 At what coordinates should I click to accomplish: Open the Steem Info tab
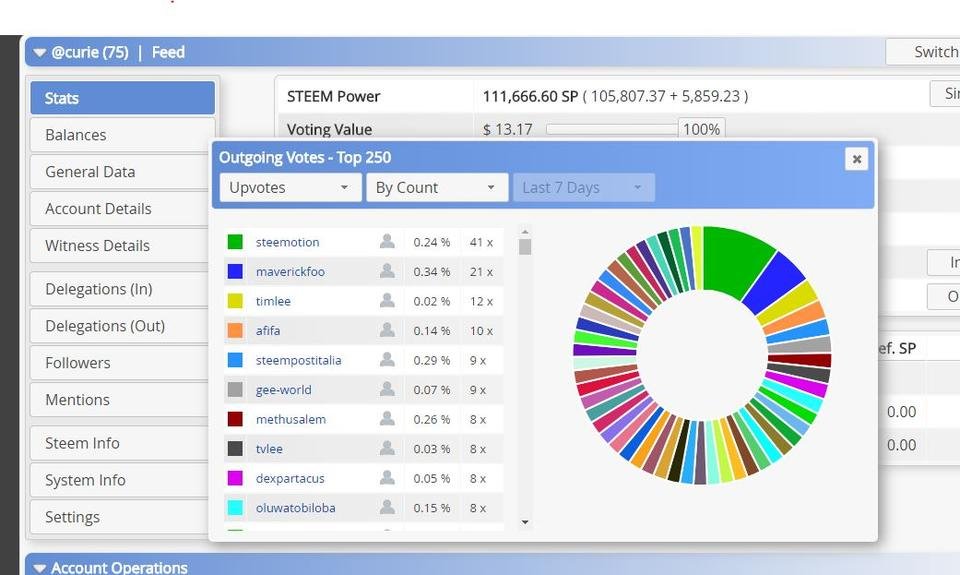point(122,443)
